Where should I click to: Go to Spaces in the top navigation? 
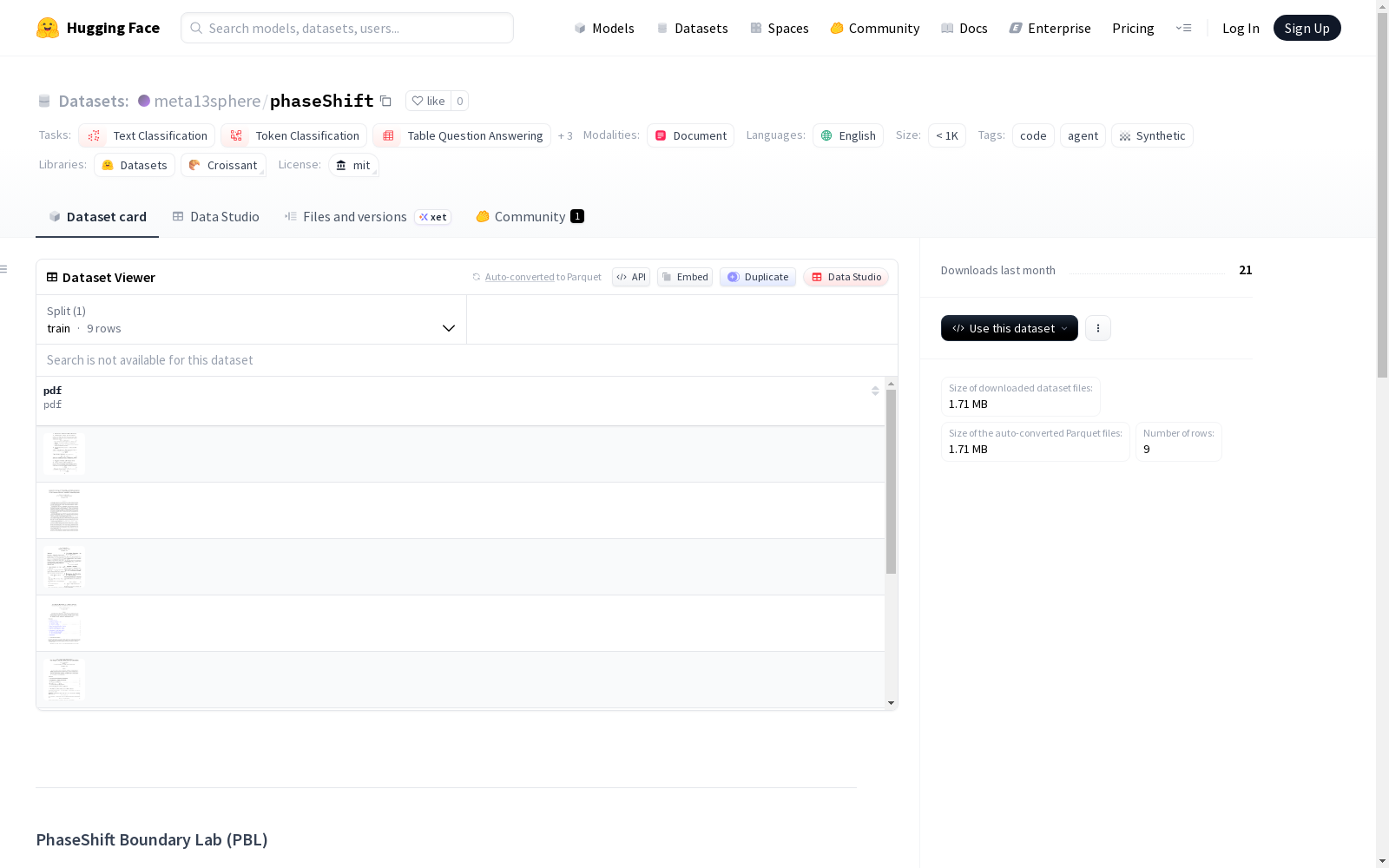(x=780, y=28)
